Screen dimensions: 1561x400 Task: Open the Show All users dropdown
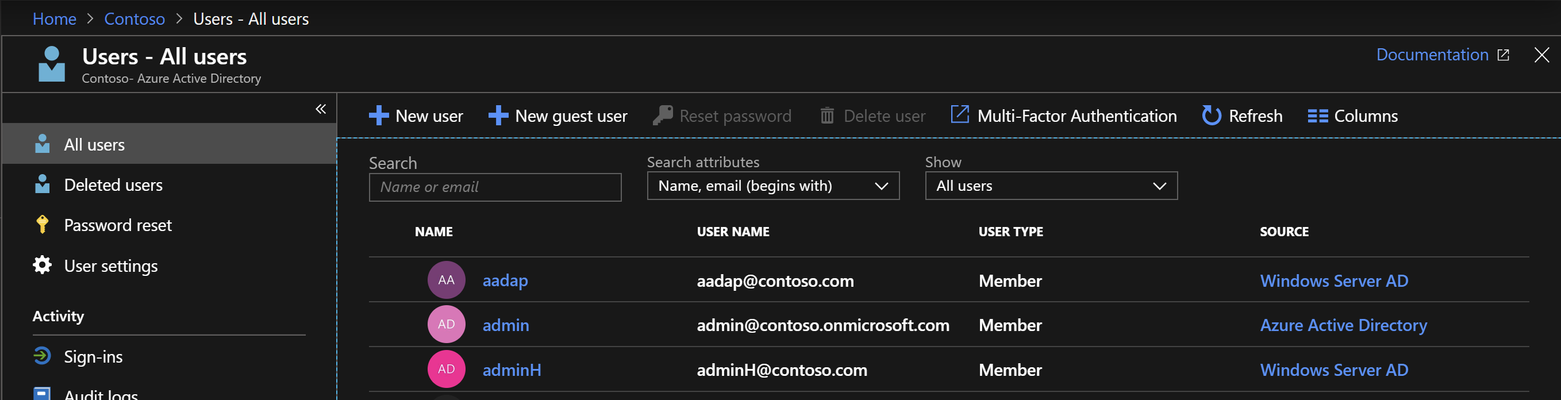click(x=1051, y=186)
